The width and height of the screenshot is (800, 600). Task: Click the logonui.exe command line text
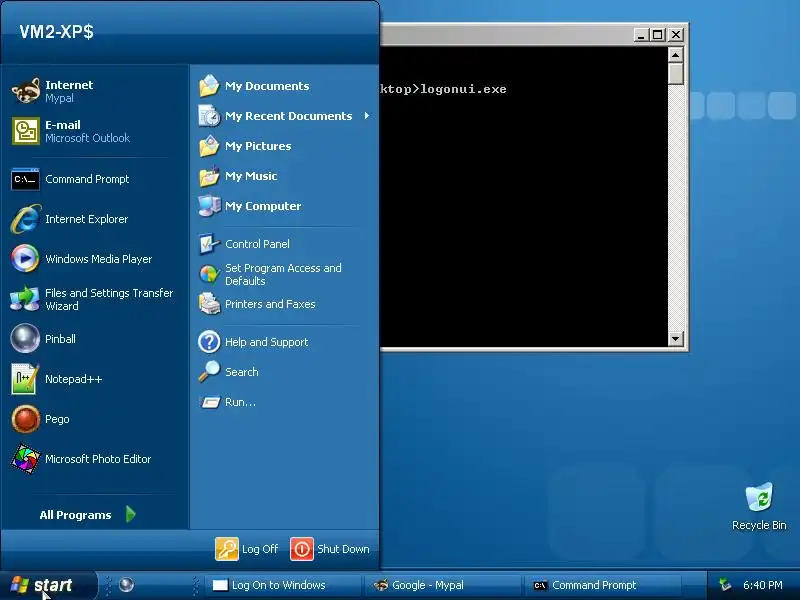click(463, 89)
